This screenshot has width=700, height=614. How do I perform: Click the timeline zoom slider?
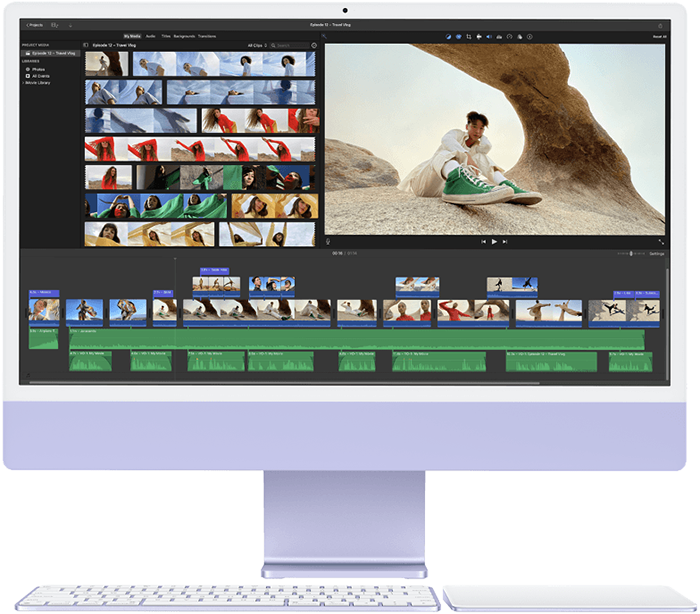[x=630, y=253]
